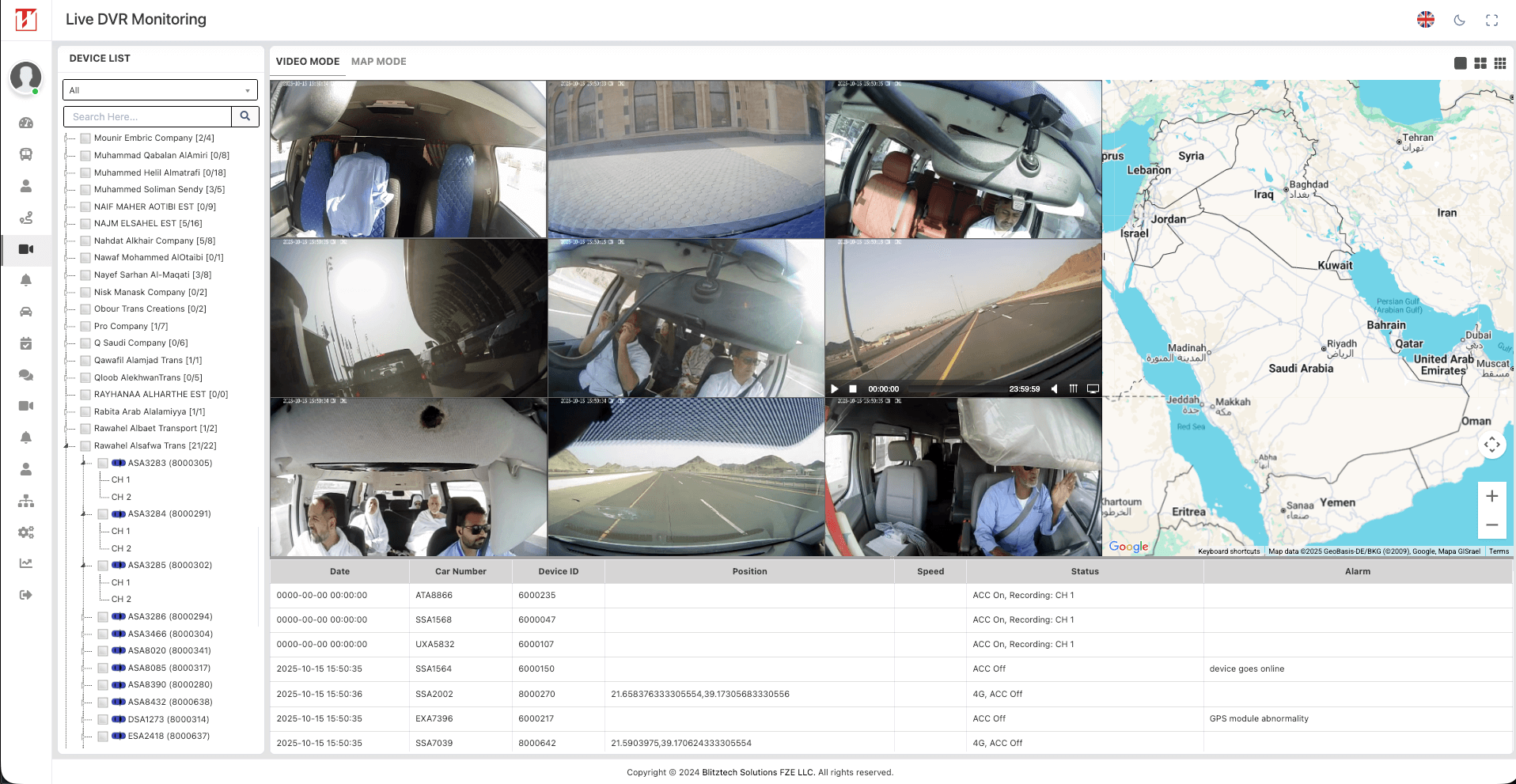Open sidebar settings via the gears icon
The image size is (1516, 784).
point(26,532)
